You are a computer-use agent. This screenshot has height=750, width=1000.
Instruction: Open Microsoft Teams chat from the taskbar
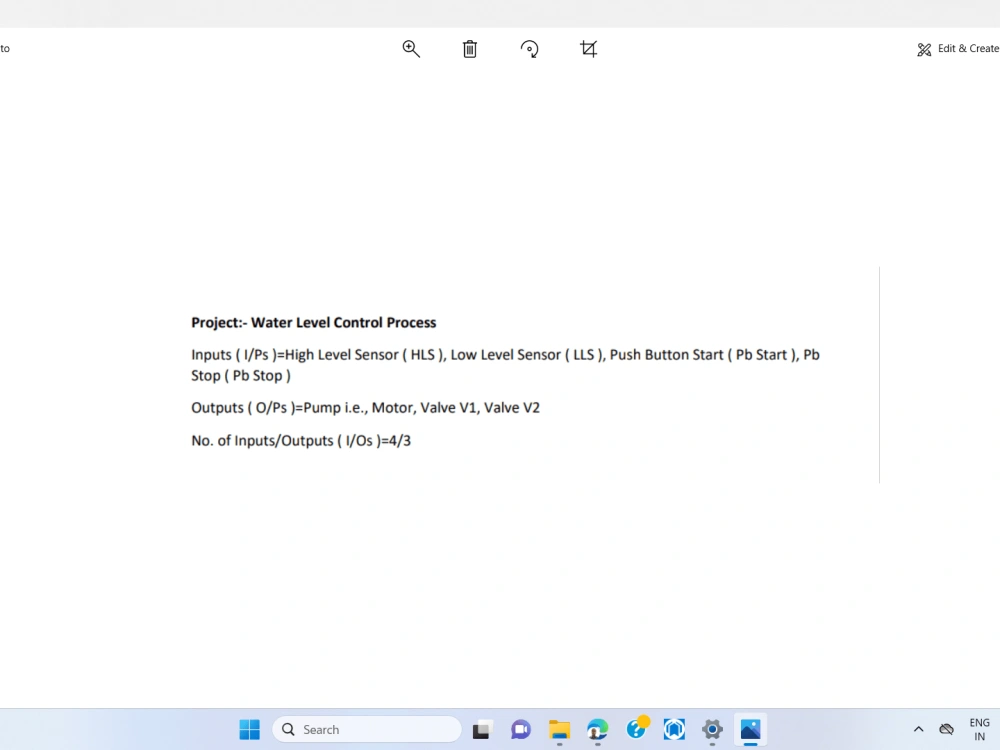pyautogui.click(x=520, y=729)
